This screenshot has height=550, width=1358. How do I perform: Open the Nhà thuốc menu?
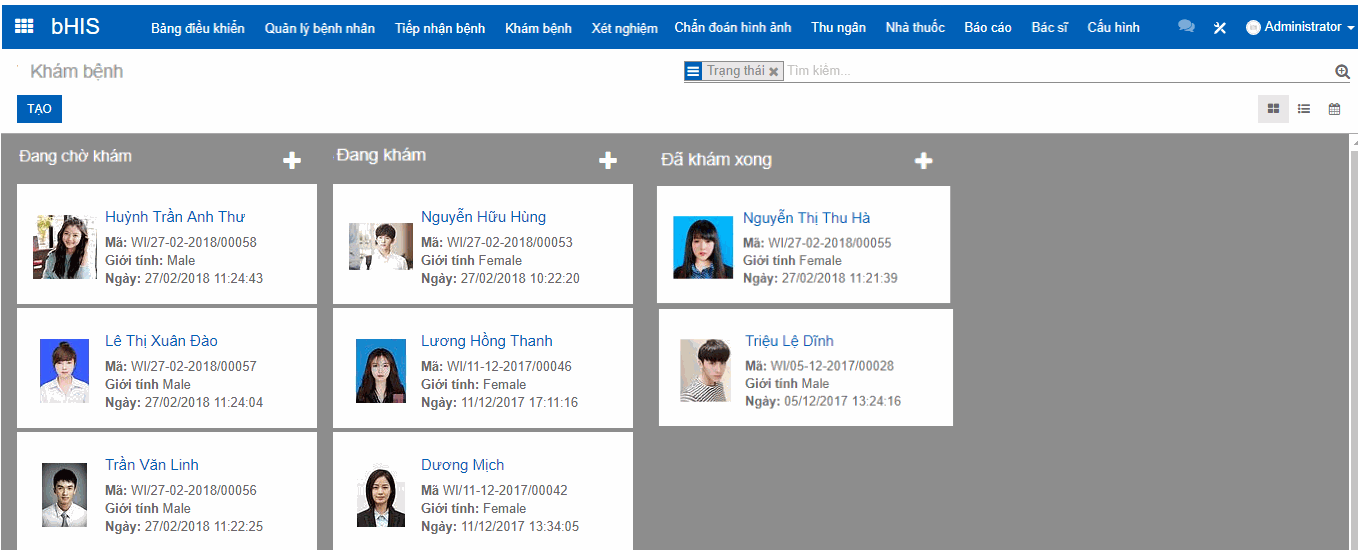[x=915, y=27]
